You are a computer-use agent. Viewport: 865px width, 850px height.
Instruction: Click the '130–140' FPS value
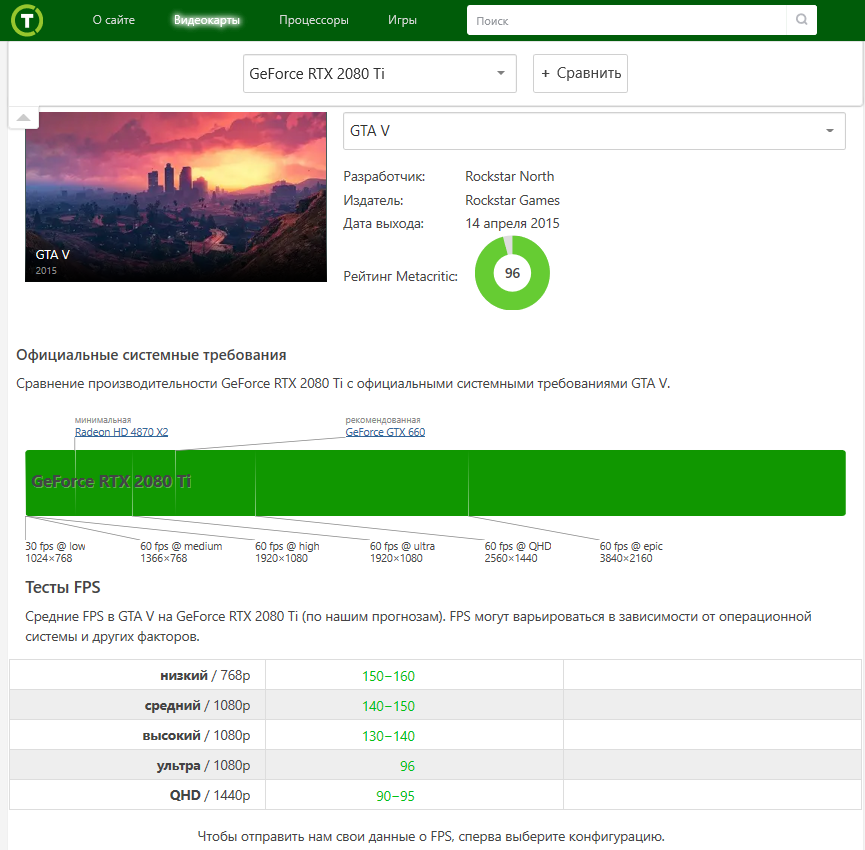(x=388, y=736)
